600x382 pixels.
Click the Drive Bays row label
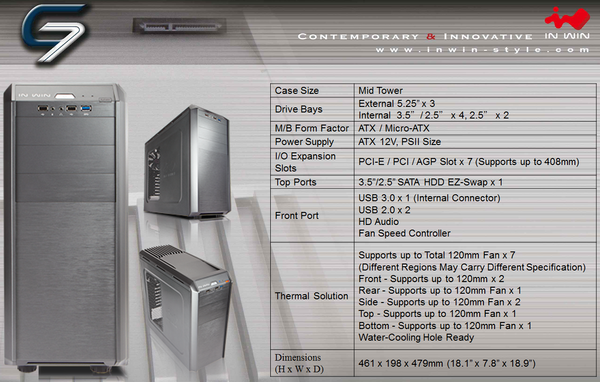(x=298, y=109)
